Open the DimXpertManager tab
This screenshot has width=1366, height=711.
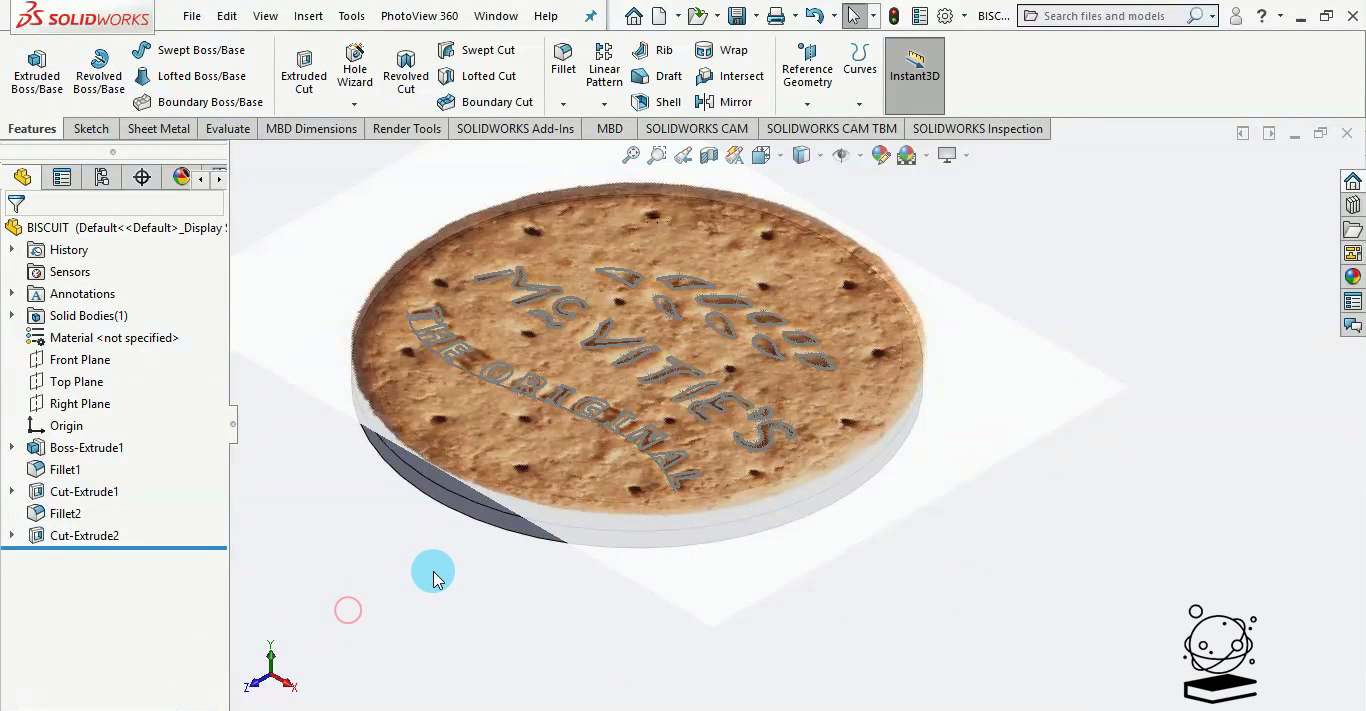(x=142, y=177)
